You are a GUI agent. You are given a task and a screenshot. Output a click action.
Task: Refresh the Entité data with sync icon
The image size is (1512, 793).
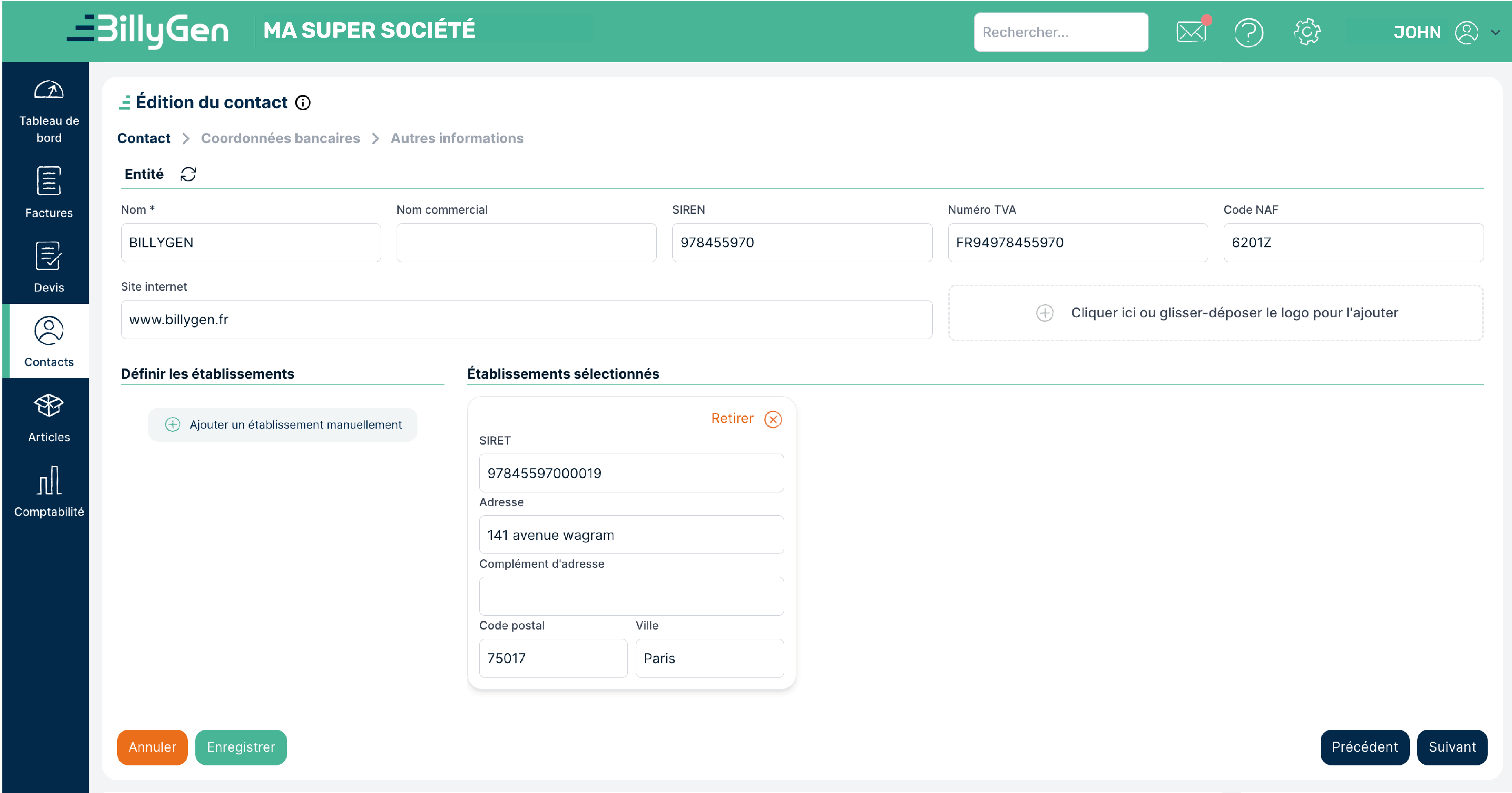pyautogui.click(x=188, y=174)
